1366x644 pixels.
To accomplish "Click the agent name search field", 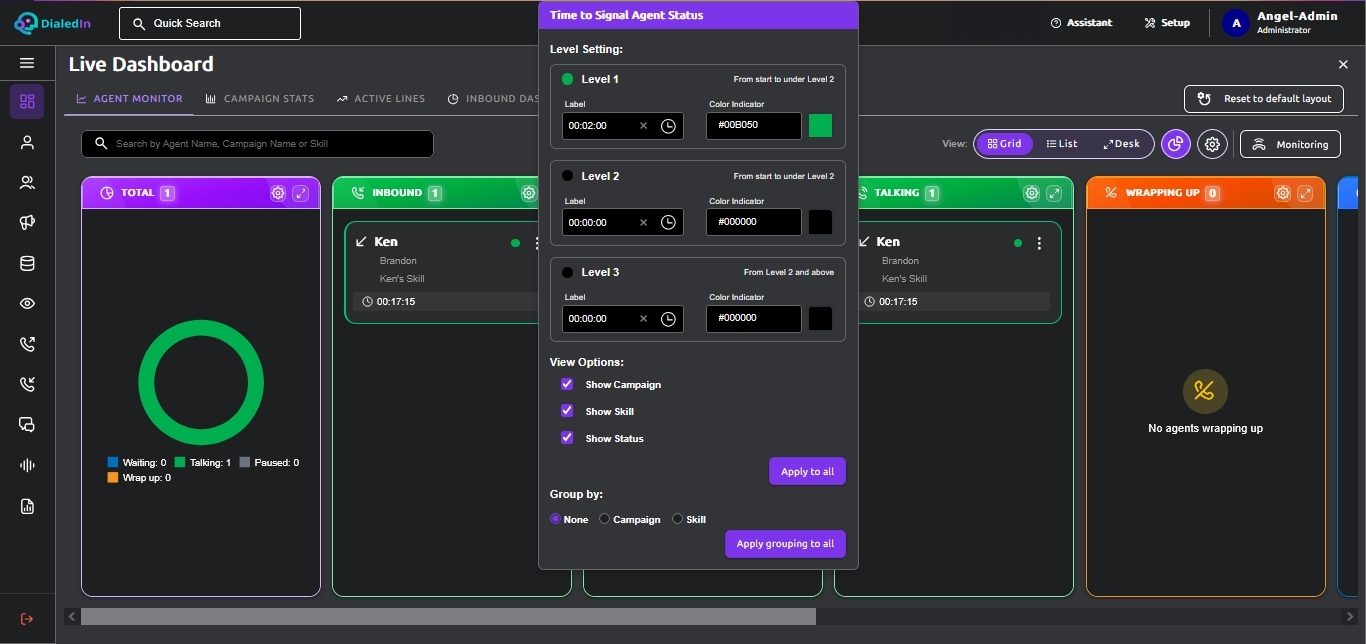I will pyautogui.click(x=257, y=144).
